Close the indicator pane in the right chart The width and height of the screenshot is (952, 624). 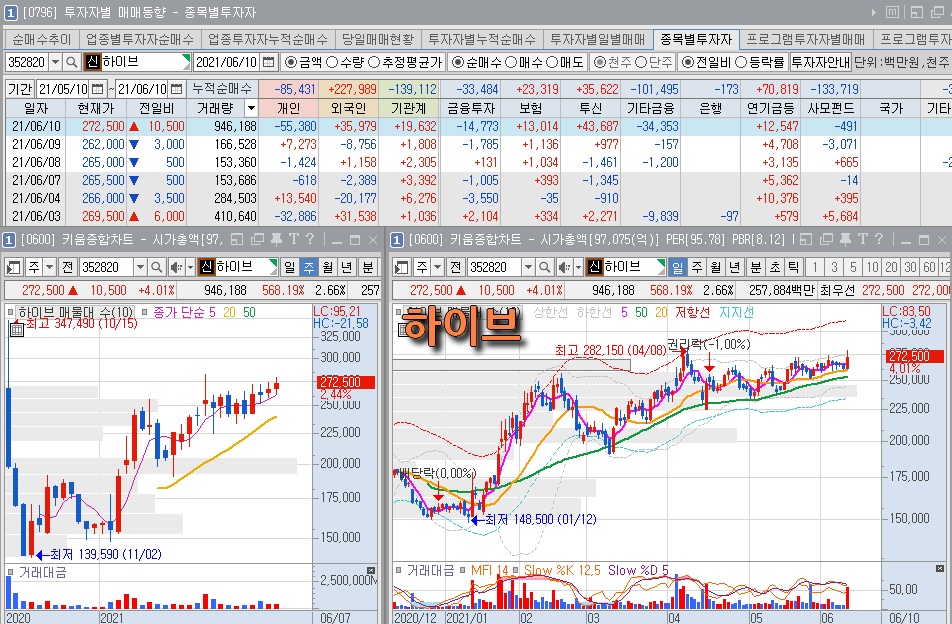(x=940, y=569)
